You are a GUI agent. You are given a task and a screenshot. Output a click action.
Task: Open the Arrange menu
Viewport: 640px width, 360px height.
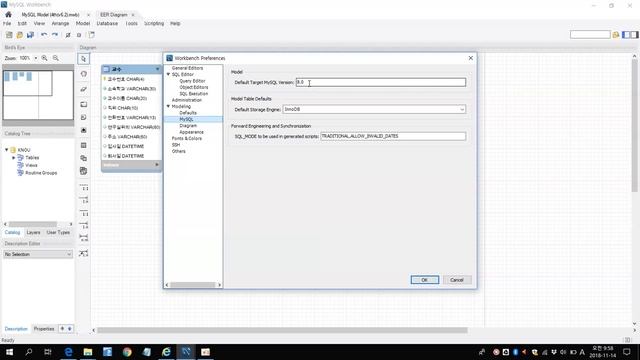click(60, 24)
